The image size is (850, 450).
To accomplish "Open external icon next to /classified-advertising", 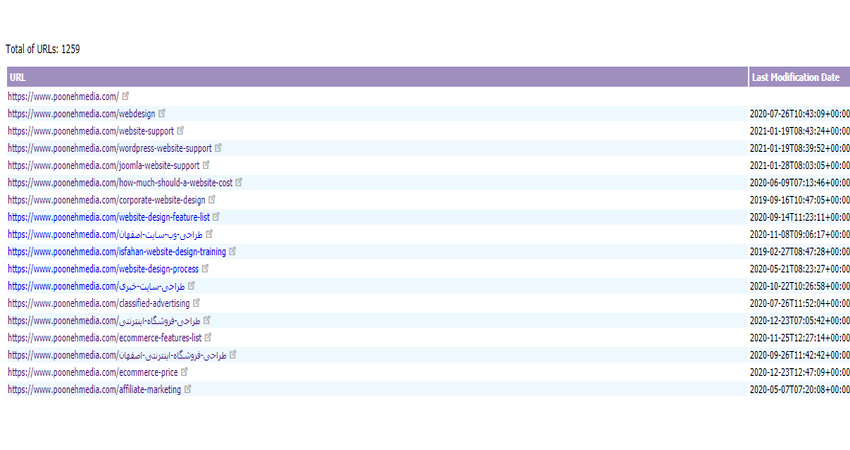I will (196, 303).
